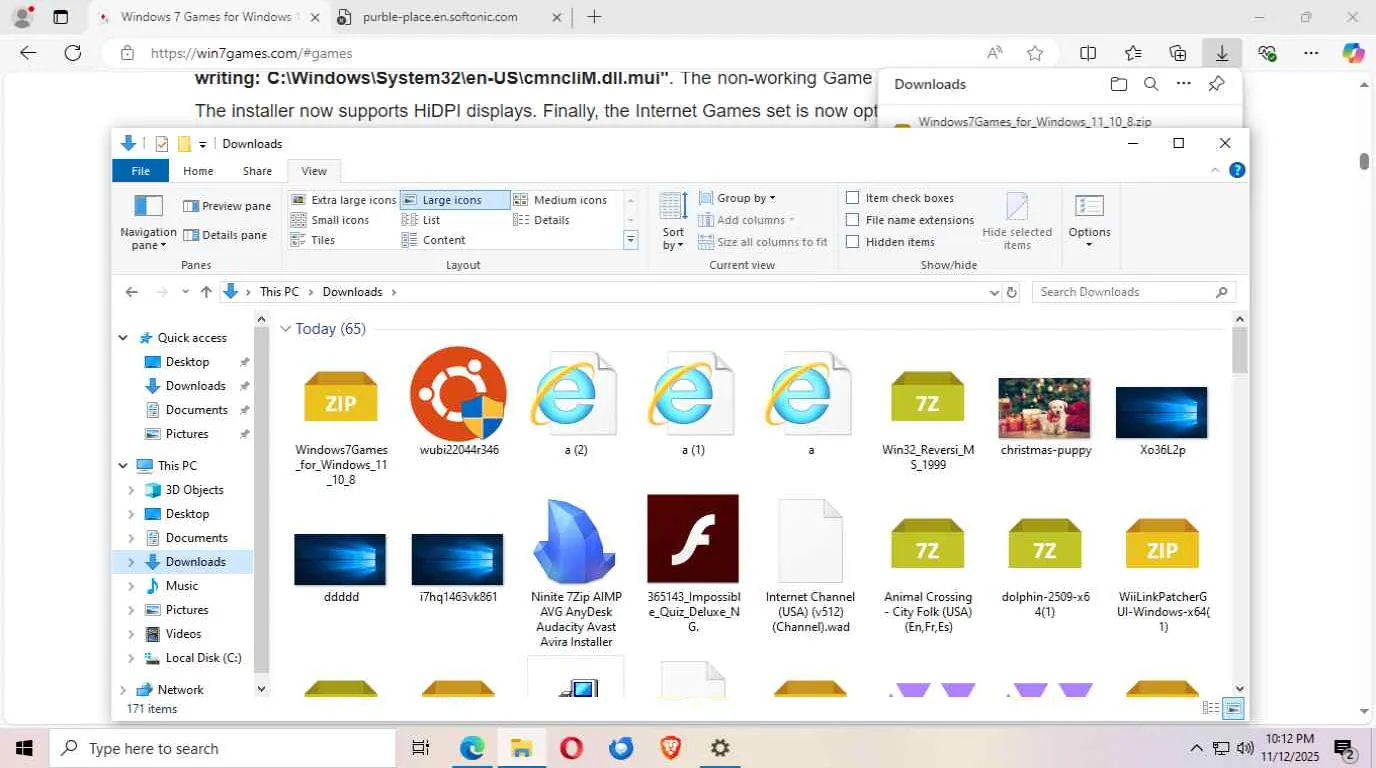Show Hidden items checkbox
Screen dimensions: 1376x768
coord(853,242)
